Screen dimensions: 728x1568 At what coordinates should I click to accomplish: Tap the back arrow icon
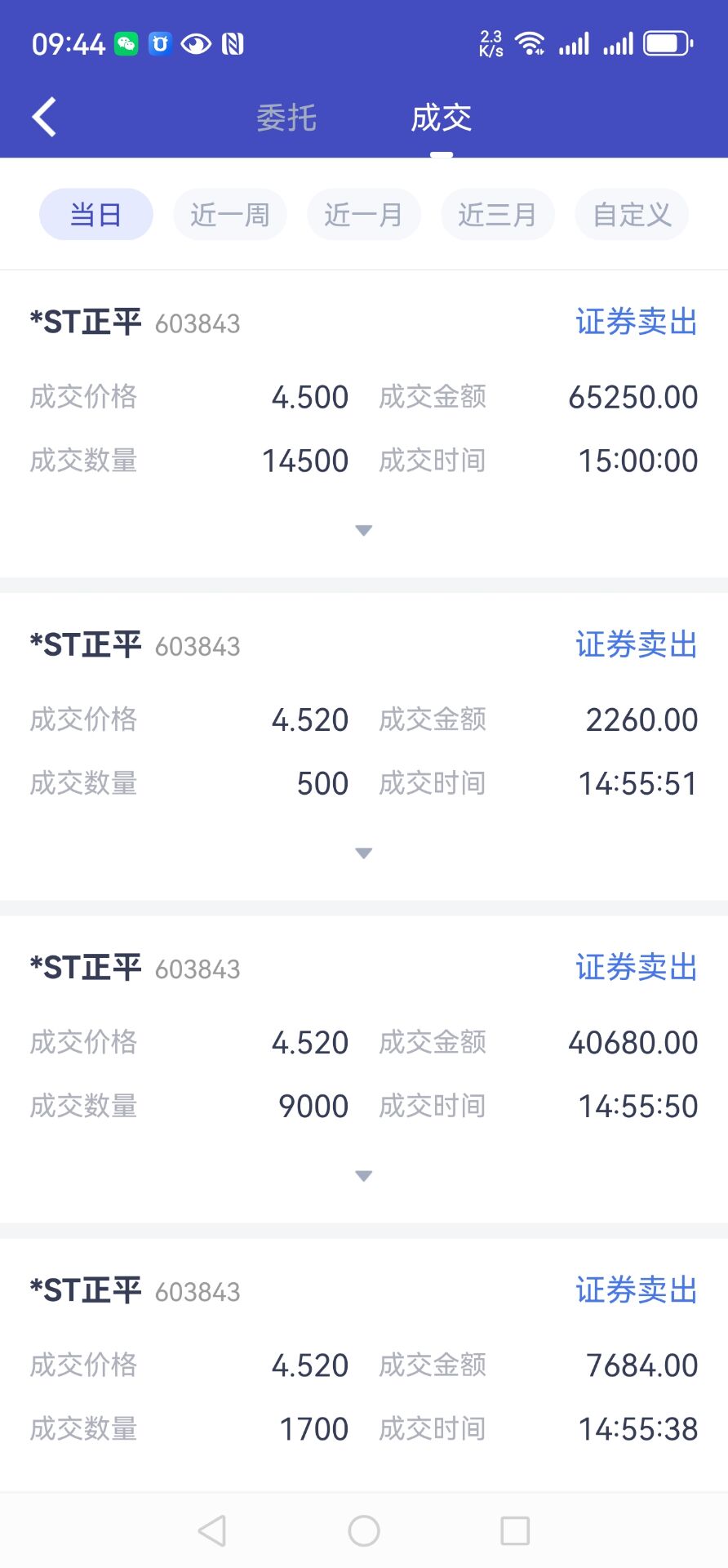(x=45, y=117)
